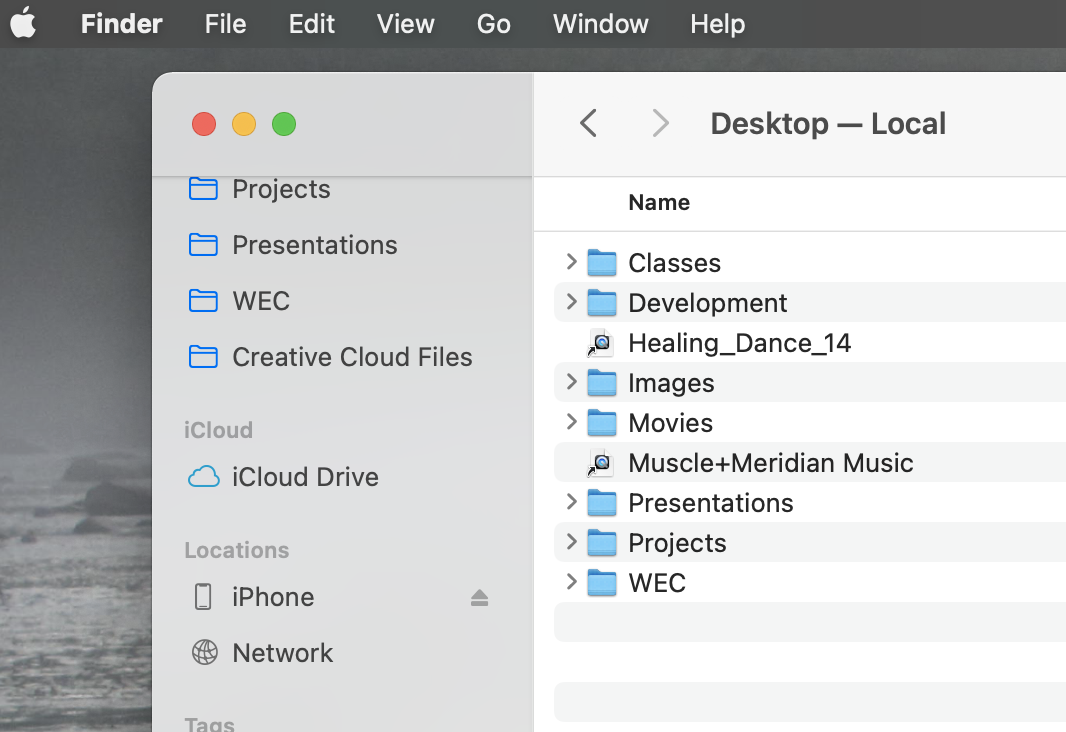Open the Finder app menu
Image resolution: width=1066 pixels, height=732 pixels.
click(x=121, y=24)
